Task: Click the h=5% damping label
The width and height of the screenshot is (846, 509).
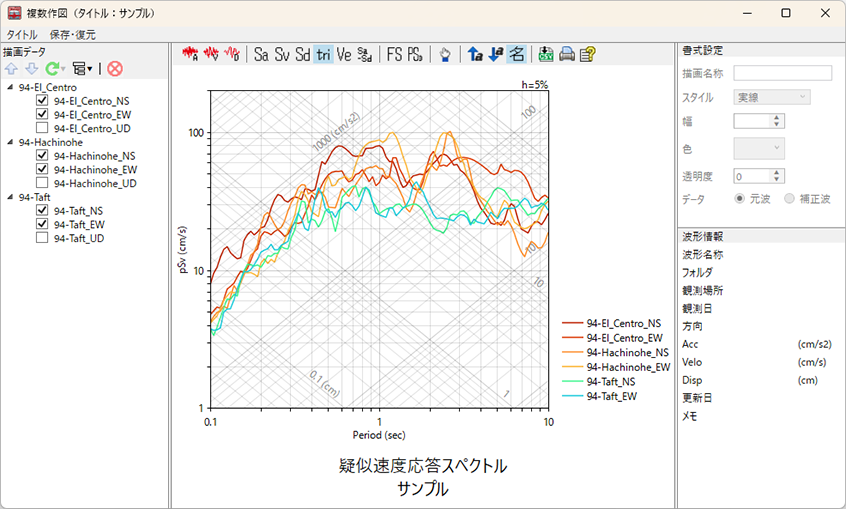Action: [x=534, y=85]
